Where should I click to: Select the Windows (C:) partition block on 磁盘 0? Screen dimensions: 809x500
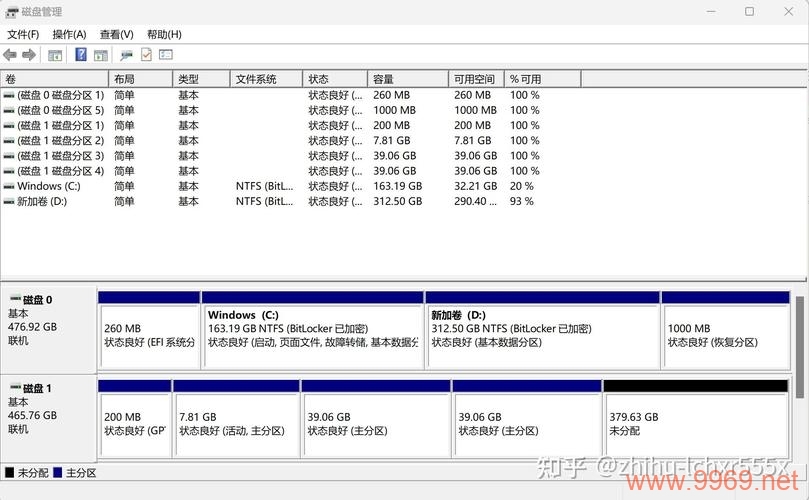point(313,330)
